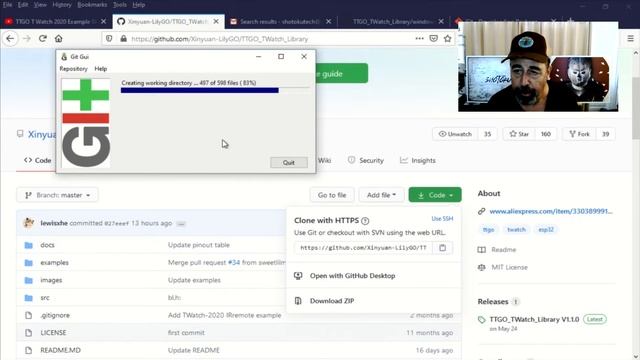The image size is (640, 360).
Task: Click the LICENSE file icon
Action: tap(29, 333)
